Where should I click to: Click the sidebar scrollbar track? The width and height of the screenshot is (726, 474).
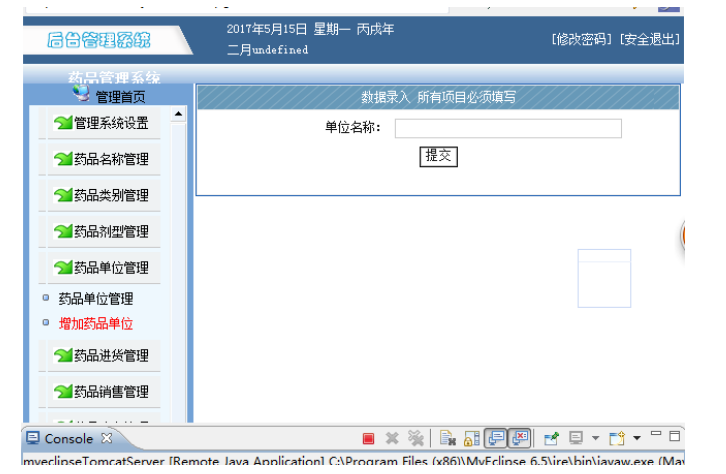tap(178, 272)
